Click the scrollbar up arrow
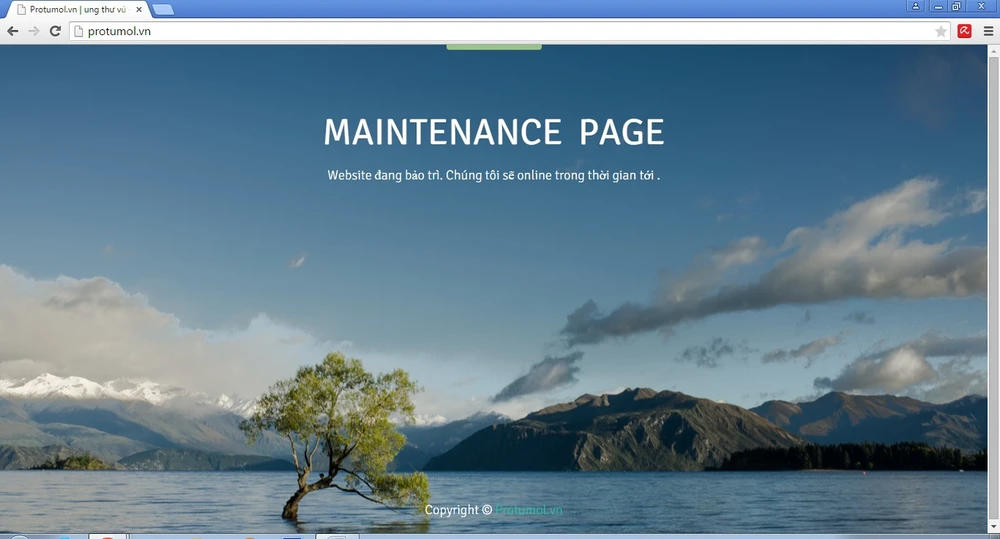This screenshot has width=1000, height=539. point(993,50)
